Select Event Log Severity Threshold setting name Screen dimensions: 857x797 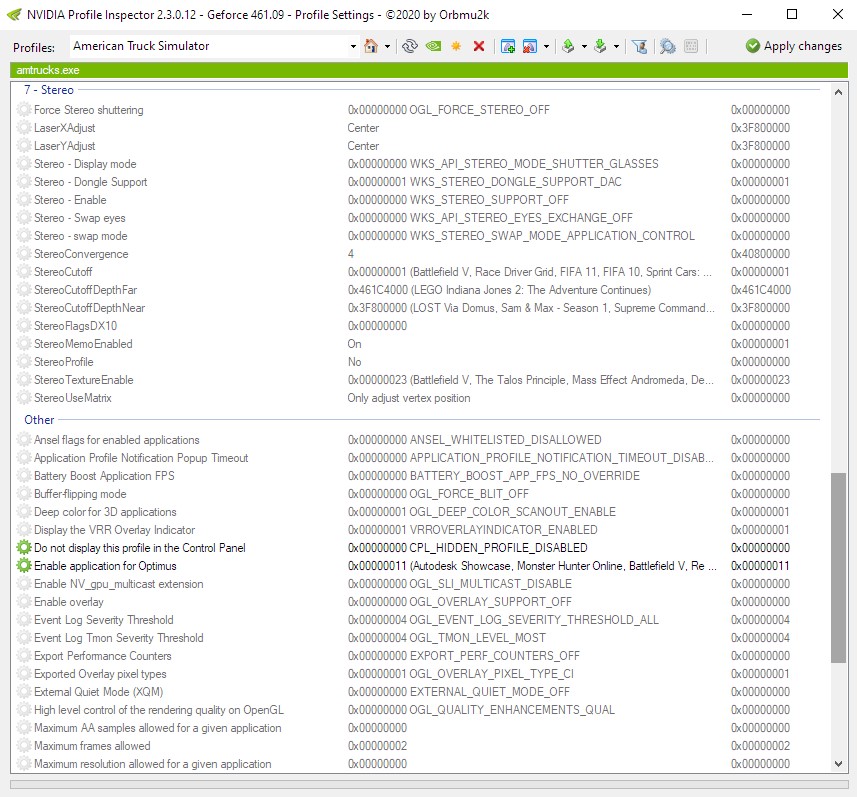click(104, 620)
